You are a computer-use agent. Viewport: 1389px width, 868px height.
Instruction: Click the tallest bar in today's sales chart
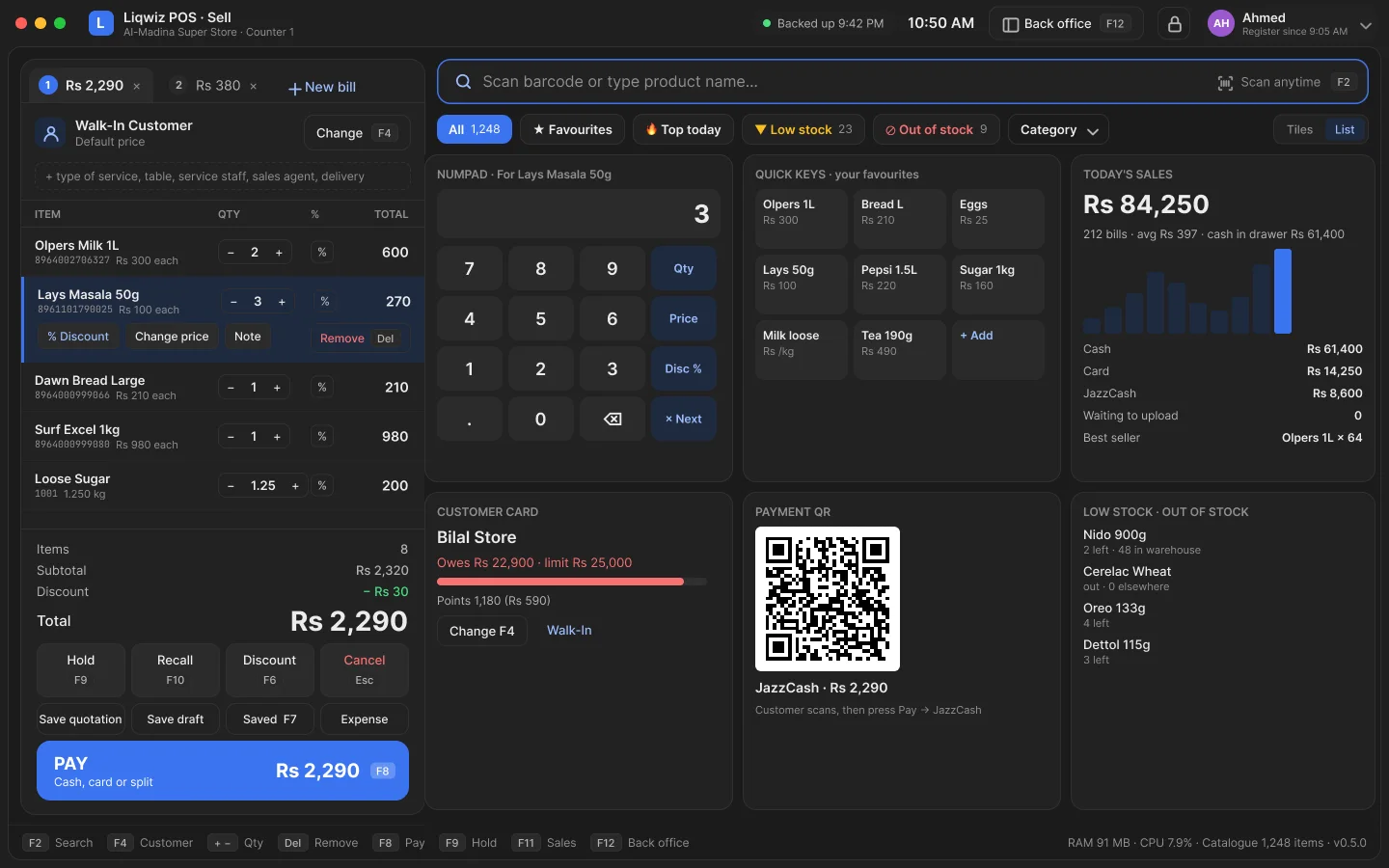pyautogui.click(x=1283, y=291)
